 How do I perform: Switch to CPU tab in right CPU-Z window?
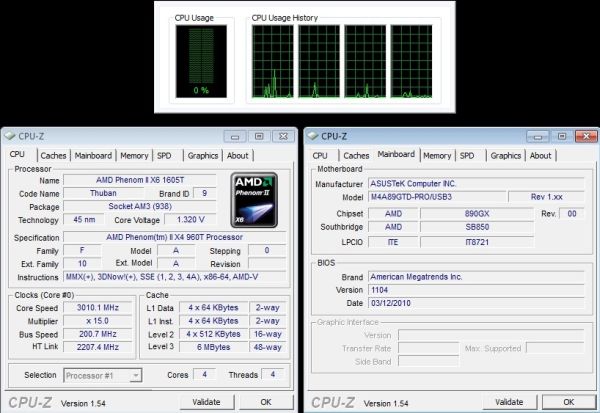pos(320,156)
